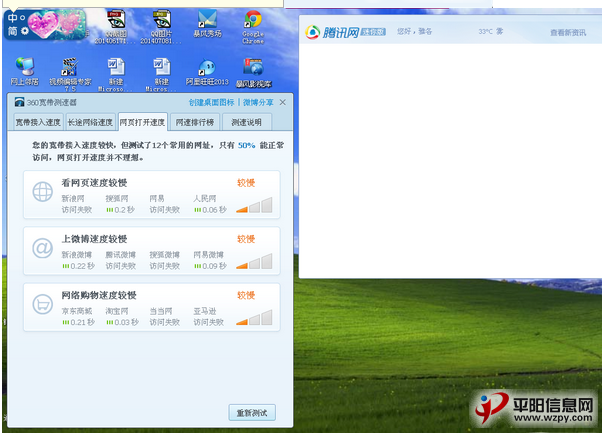The width and height of the screenshot is (603, 433).
Task: Toggle the 简 simplified character indicator
Action: click(12, 30)
